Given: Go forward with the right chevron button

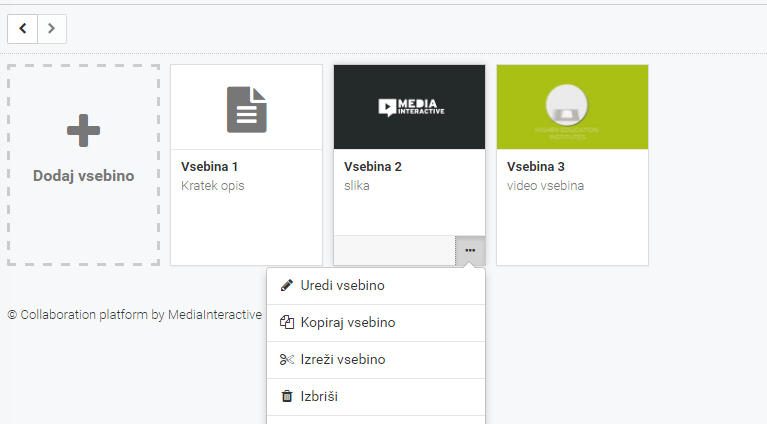Looking at the screenshot, I should pyautogui.click(x=52, y=29).
